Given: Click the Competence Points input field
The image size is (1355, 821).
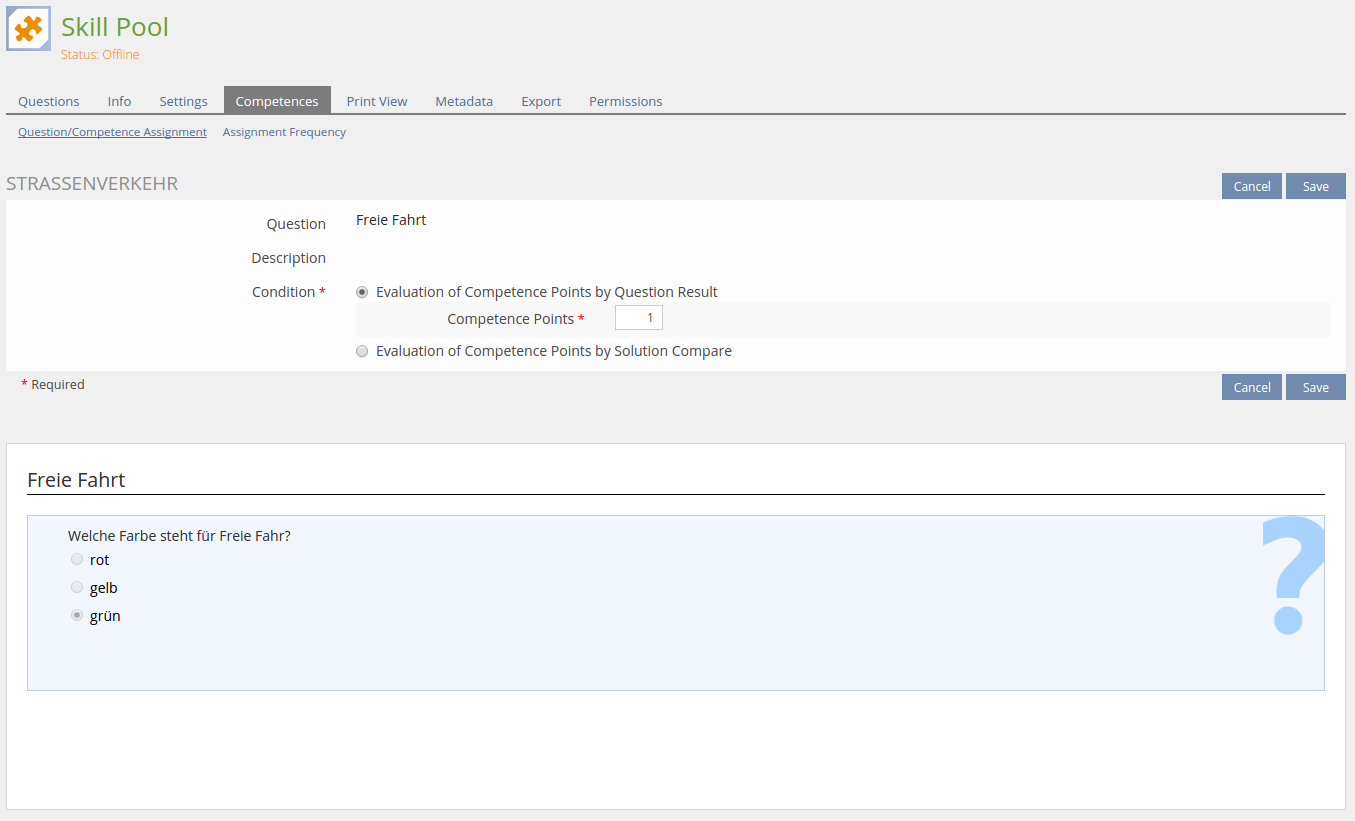Looking at the screenshot, I should point(638,318).
